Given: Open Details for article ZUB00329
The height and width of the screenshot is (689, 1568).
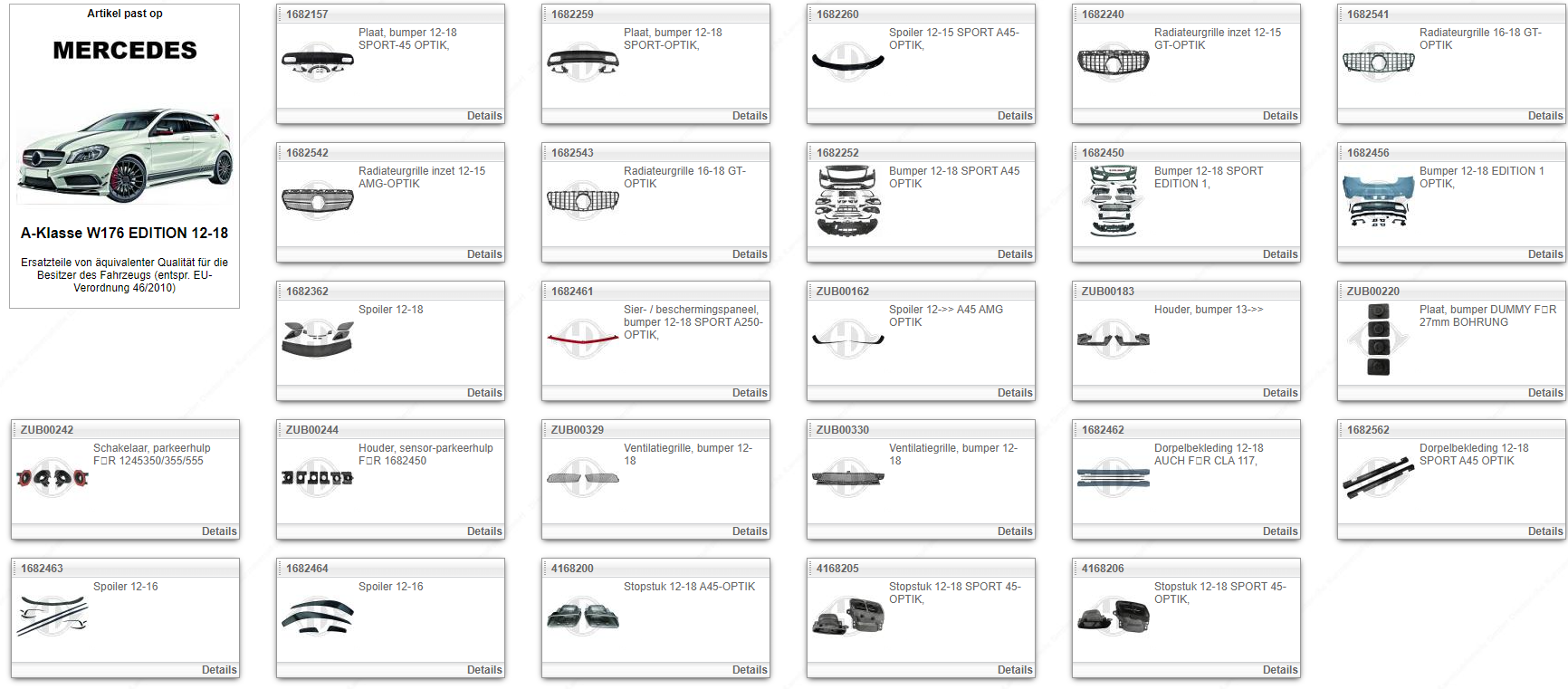Looking at the screenshot, I should point(750,531).
